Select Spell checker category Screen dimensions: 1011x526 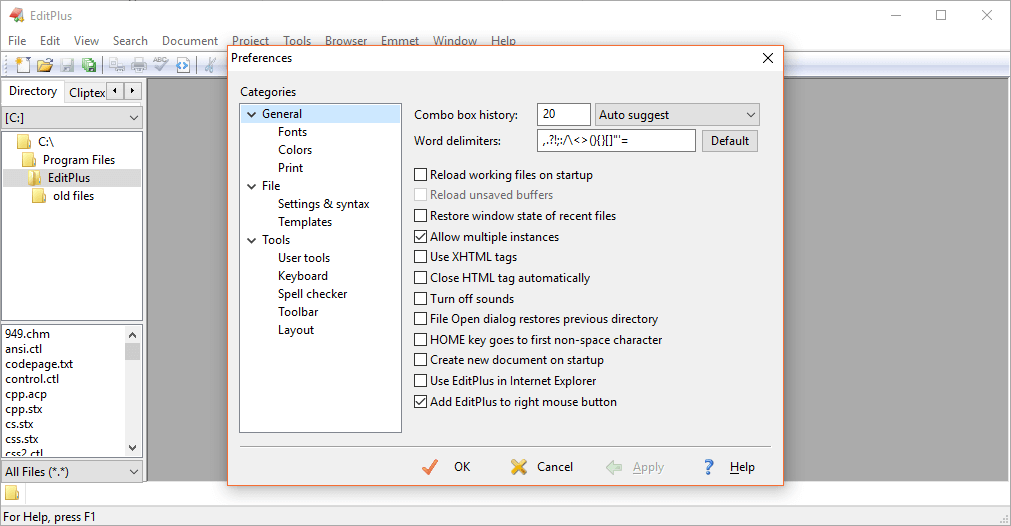point(312,294)
